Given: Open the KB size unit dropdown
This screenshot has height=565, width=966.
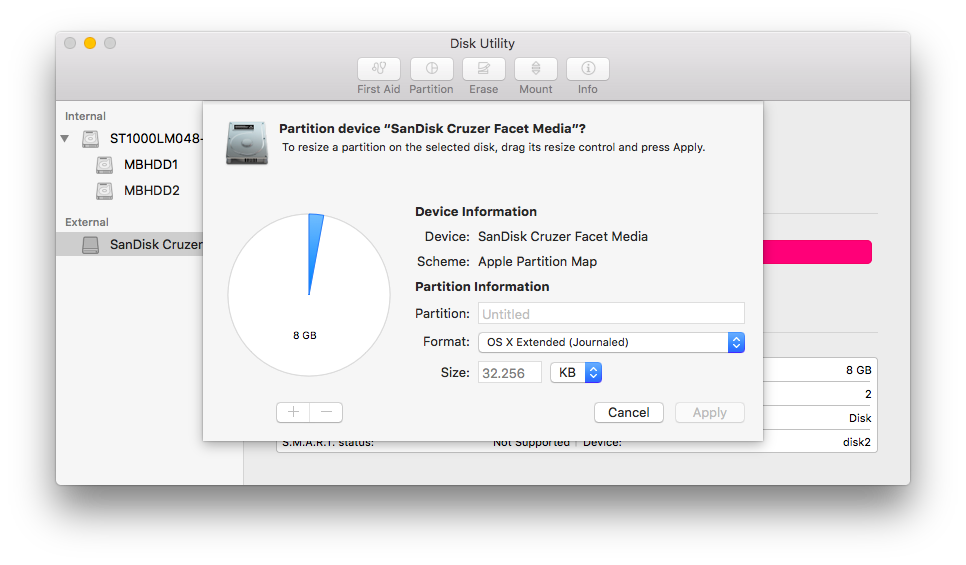Looking at the screenshot, I should click(576, 373).
